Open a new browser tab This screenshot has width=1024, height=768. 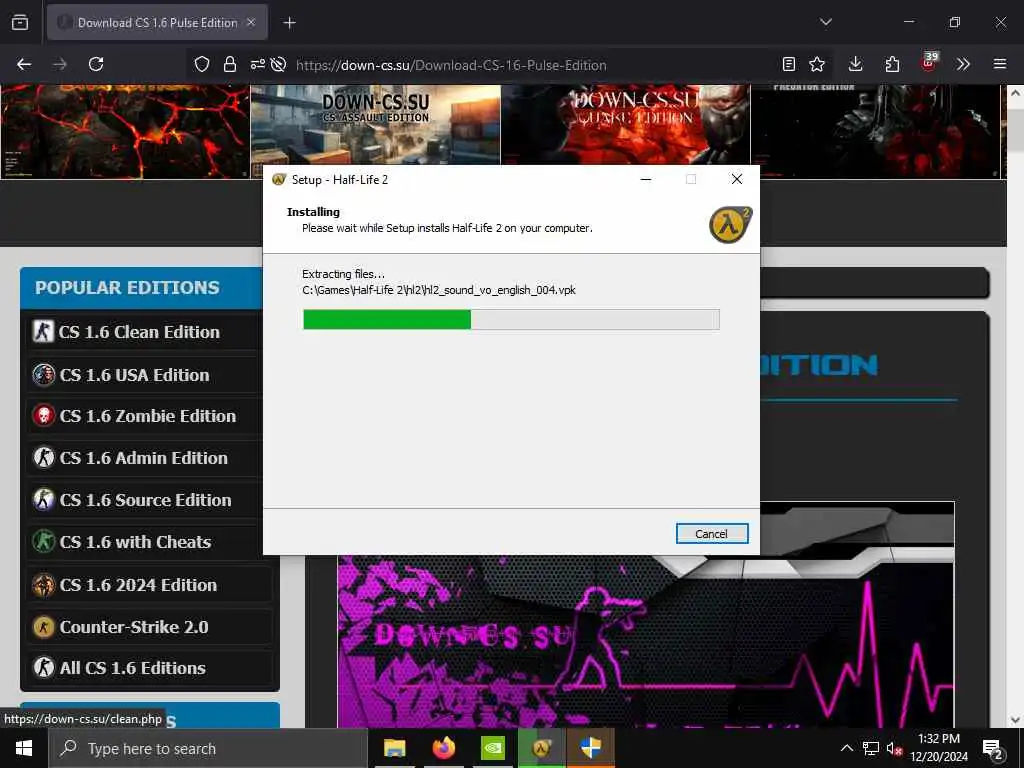pos(289,23)
